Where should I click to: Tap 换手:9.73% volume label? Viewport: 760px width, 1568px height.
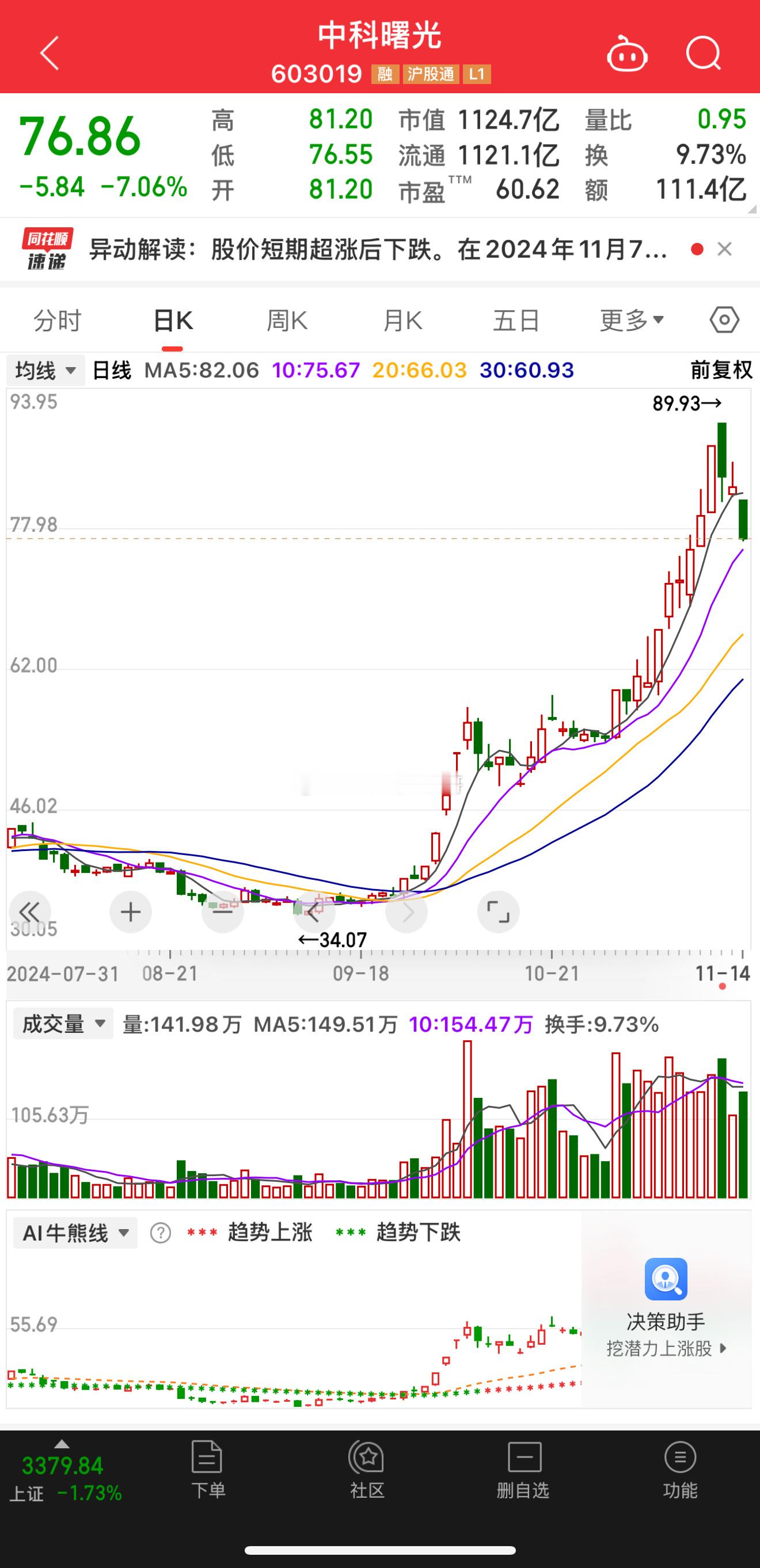(602, 1024)
